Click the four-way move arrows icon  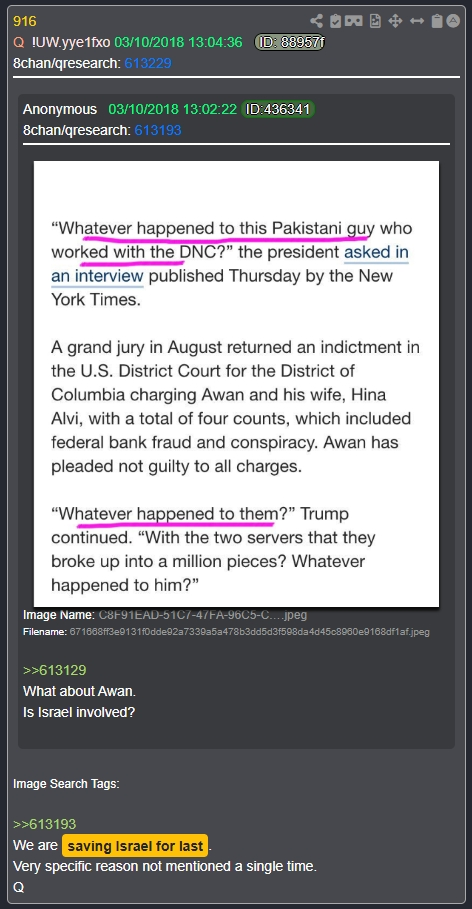coord(395,21)
